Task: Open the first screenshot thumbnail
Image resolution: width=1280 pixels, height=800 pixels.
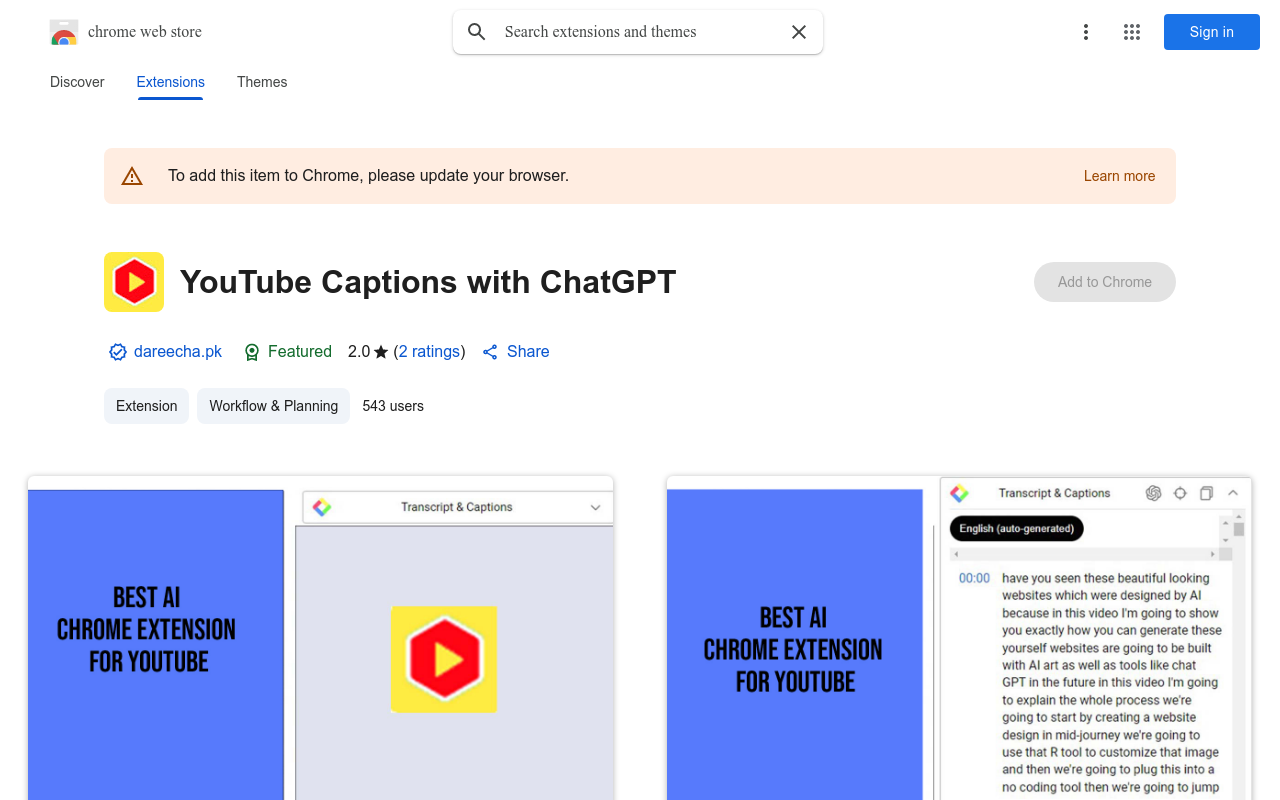Action: (320, 638)
